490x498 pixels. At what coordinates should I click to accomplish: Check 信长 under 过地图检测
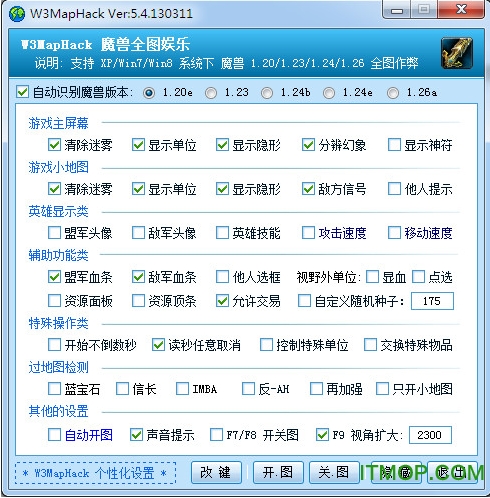point(122,389)
